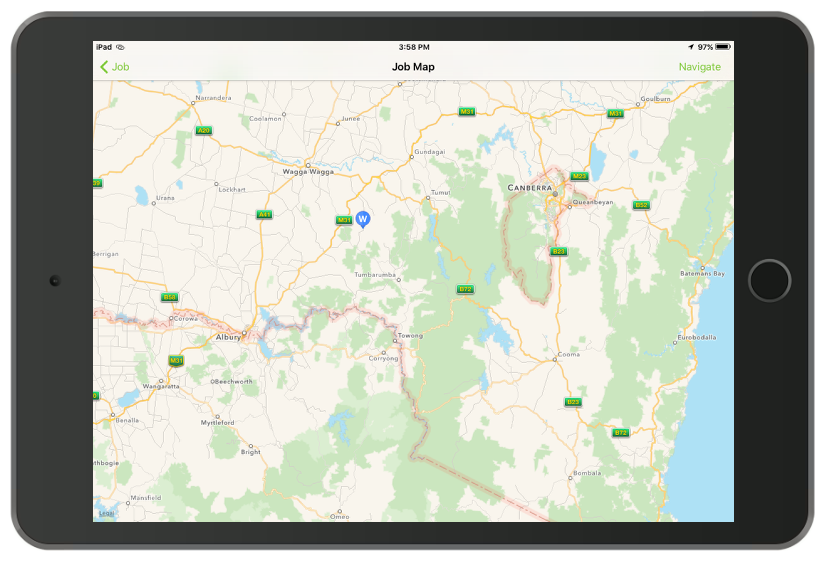Tap the M31 shield near Goulburn
Viewport: 827px width, 562px height.
coord(615,113)
